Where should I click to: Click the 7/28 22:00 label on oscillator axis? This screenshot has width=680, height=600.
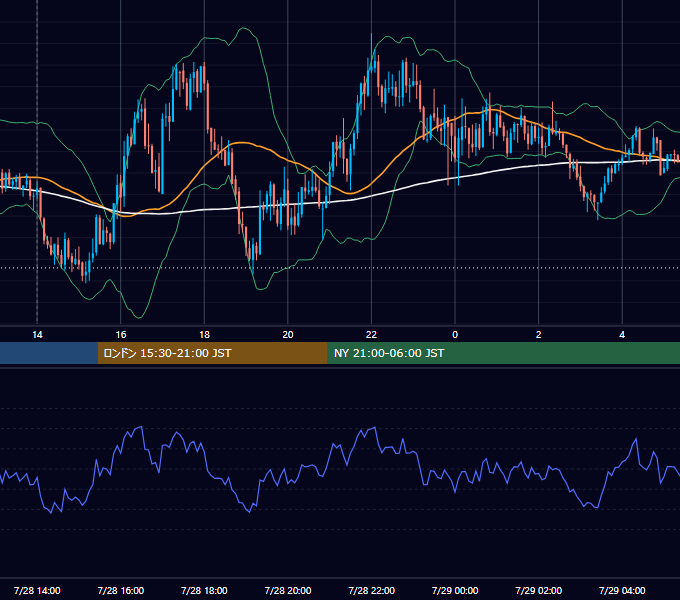click(x=371, y=590)
